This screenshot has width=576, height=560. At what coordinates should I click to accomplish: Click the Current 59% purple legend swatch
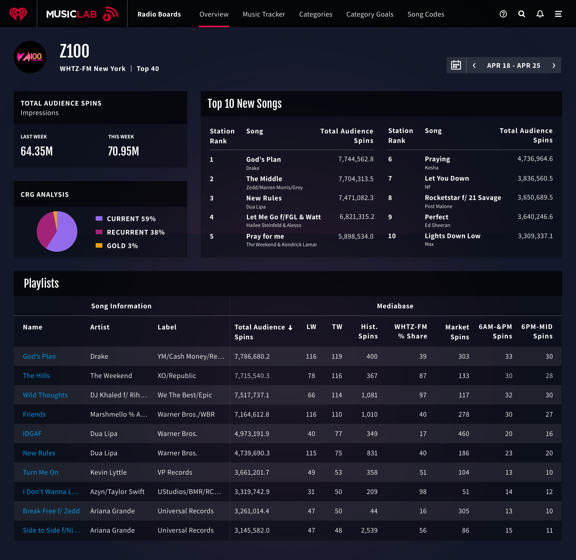(x=99, y=218)
